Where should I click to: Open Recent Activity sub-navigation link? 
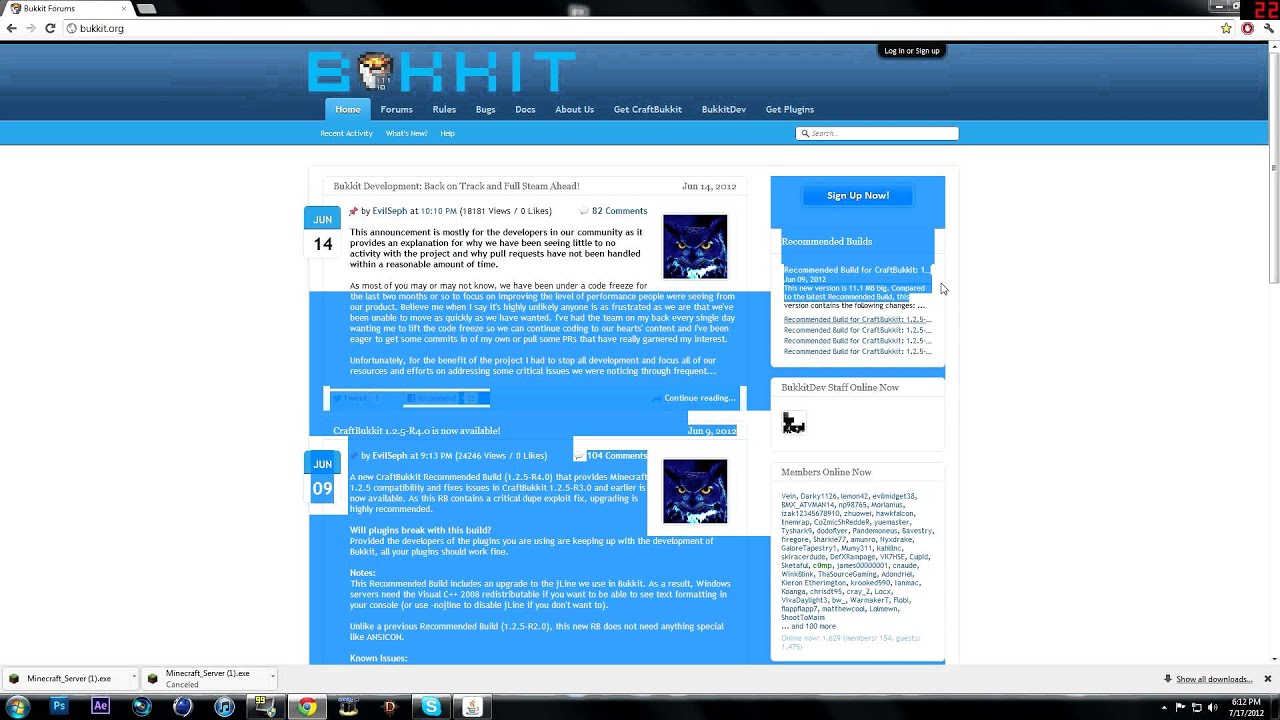(346, 133)
